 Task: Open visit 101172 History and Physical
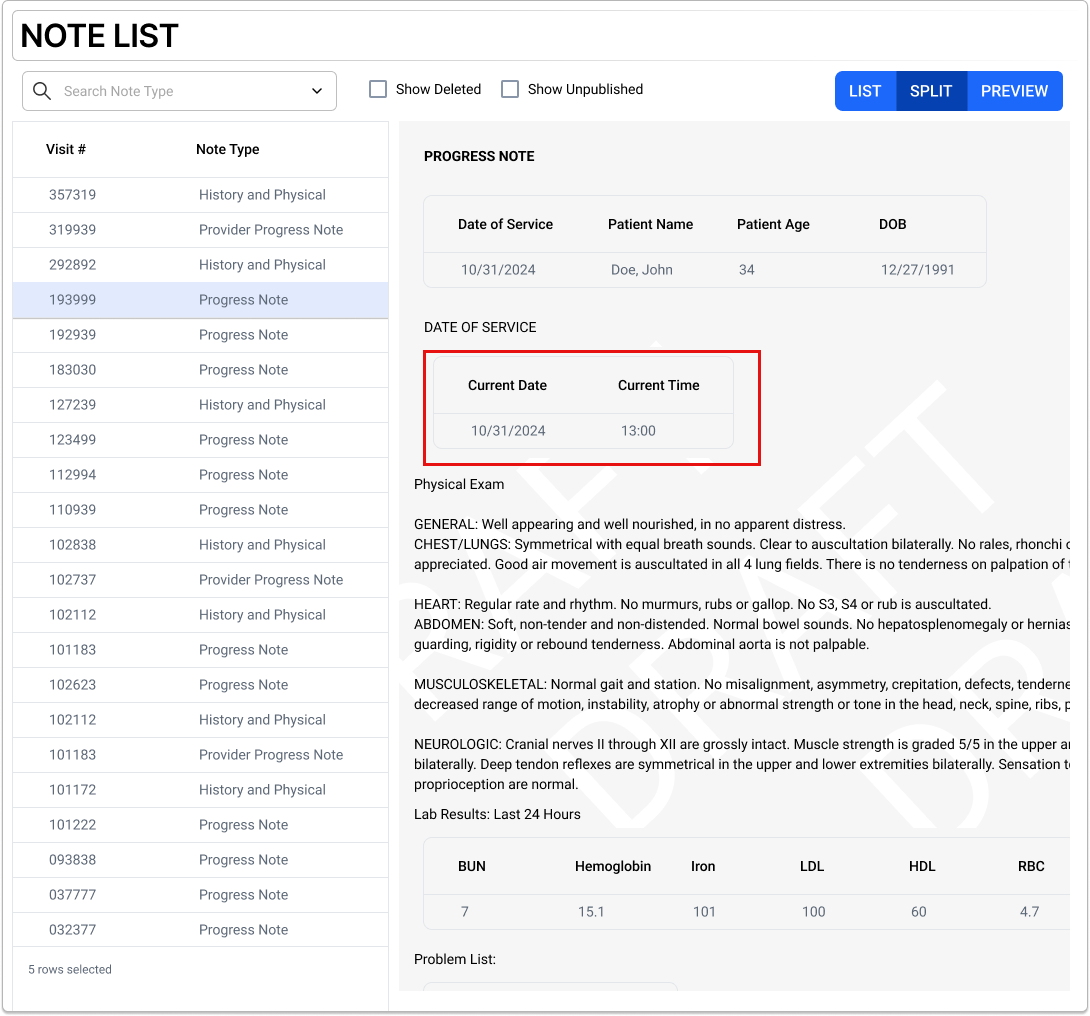pyautogui.click(x=200, y=790)
